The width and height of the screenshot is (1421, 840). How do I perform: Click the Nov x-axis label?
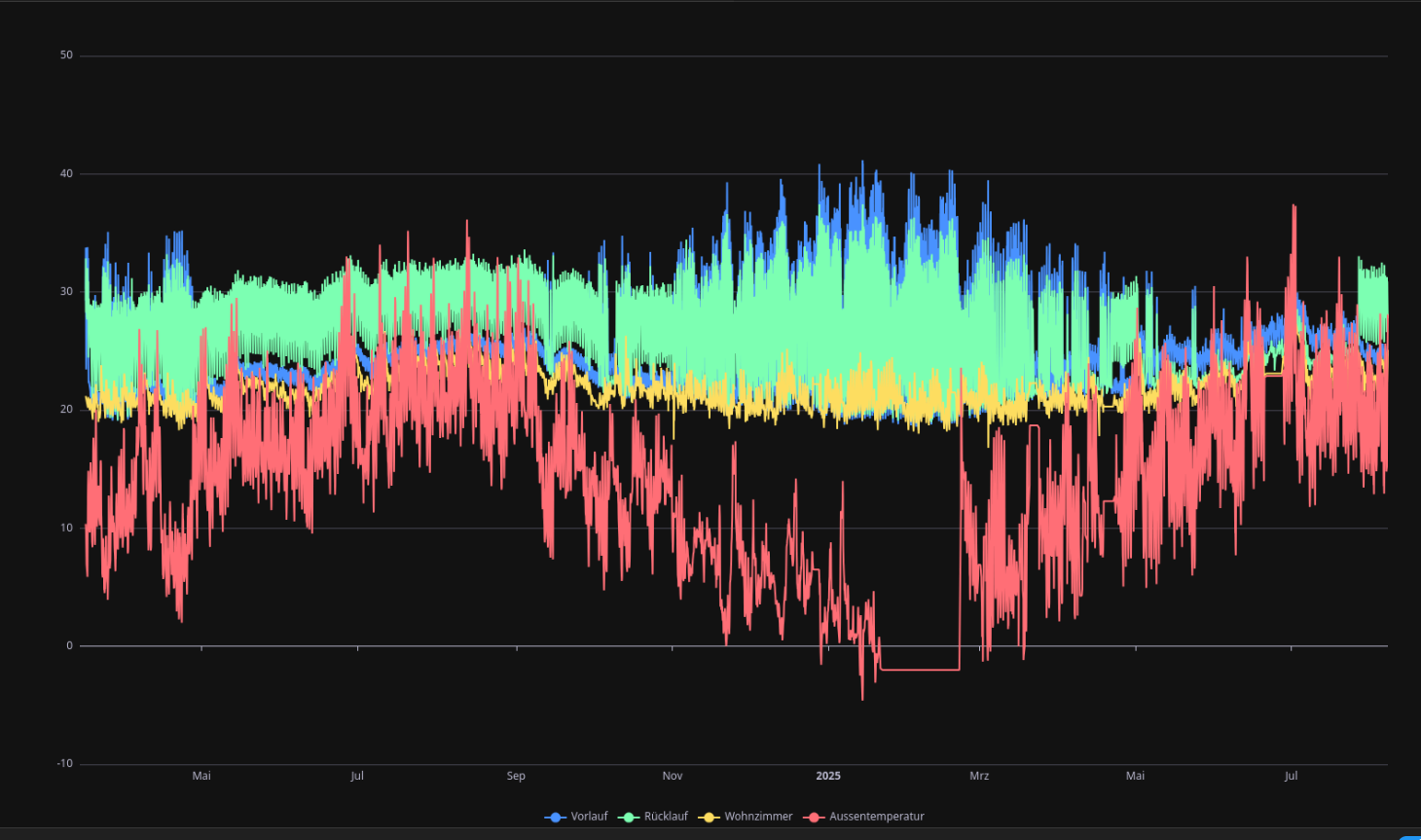673,776
